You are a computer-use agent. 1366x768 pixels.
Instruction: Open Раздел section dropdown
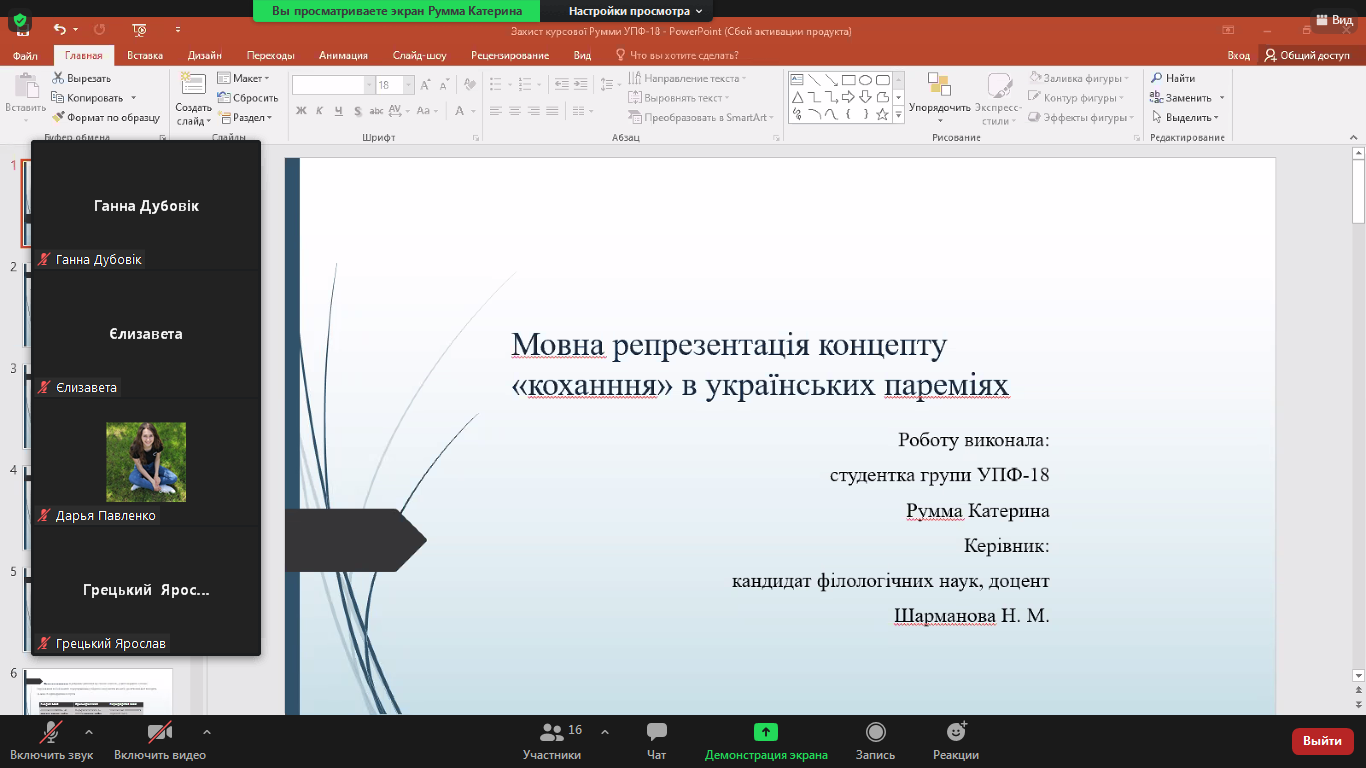coord(245,117)
